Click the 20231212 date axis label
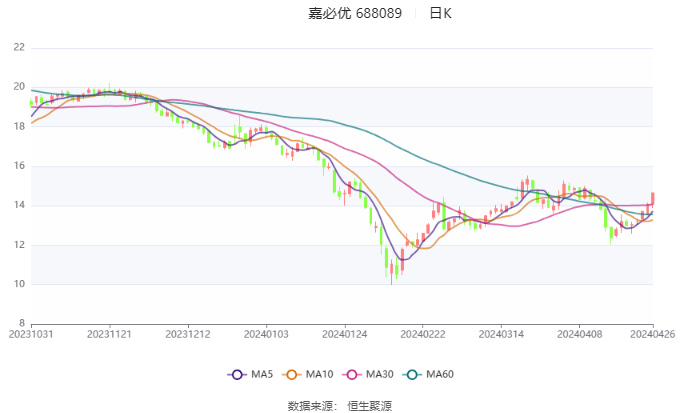This screenshot has height=413, width=680. (188, 333)
